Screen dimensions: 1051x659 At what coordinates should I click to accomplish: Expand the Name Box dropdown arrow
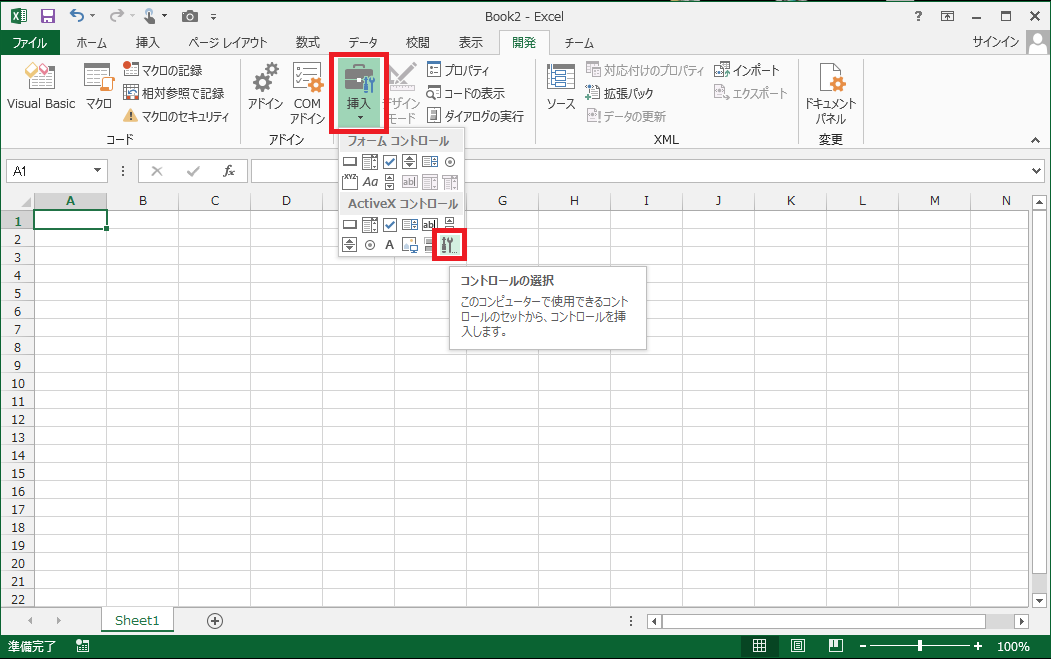[x=97, y=171]
